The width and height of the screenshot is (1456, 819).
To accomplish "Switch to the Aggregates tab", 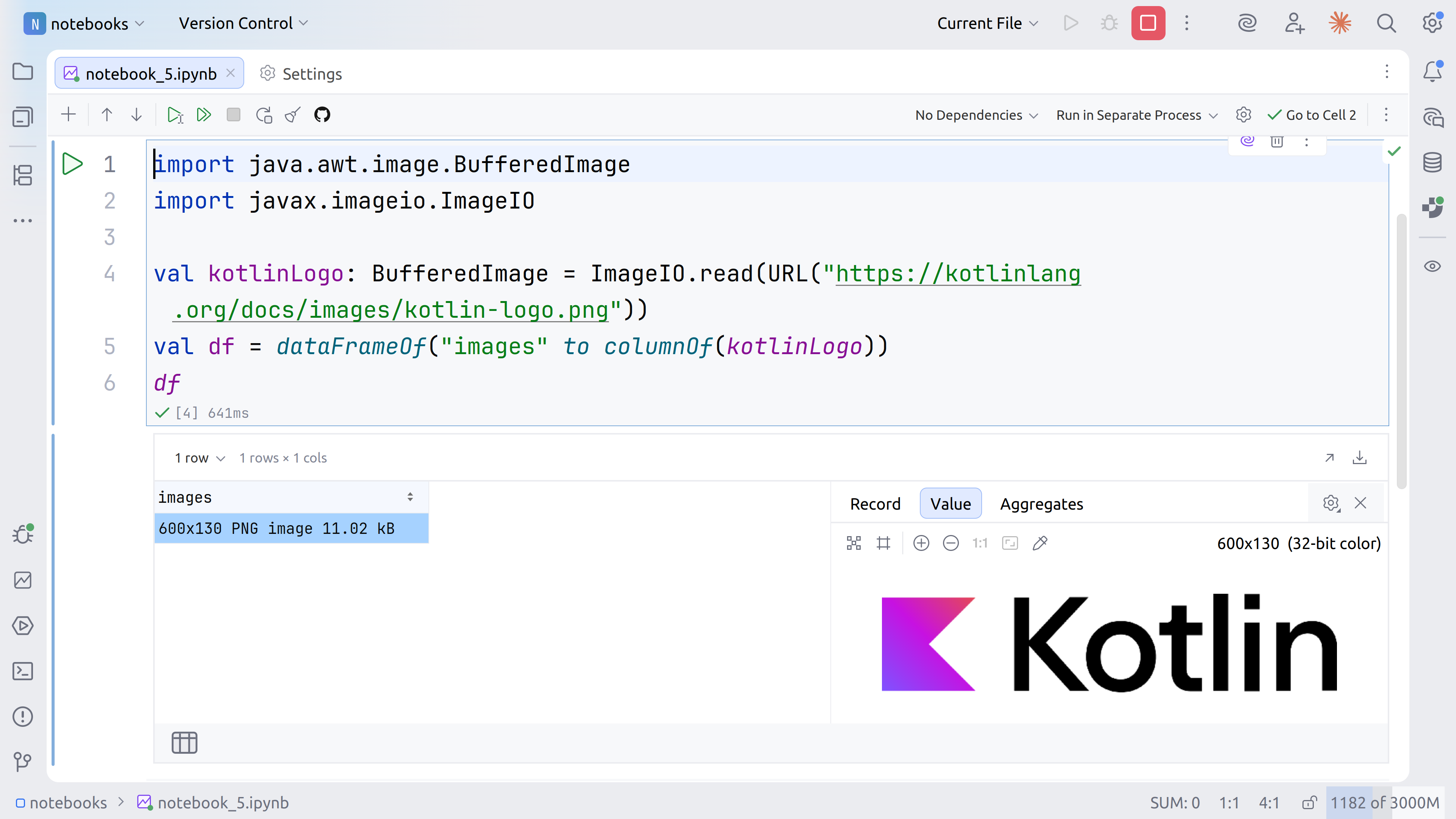I will (1041, 504).
